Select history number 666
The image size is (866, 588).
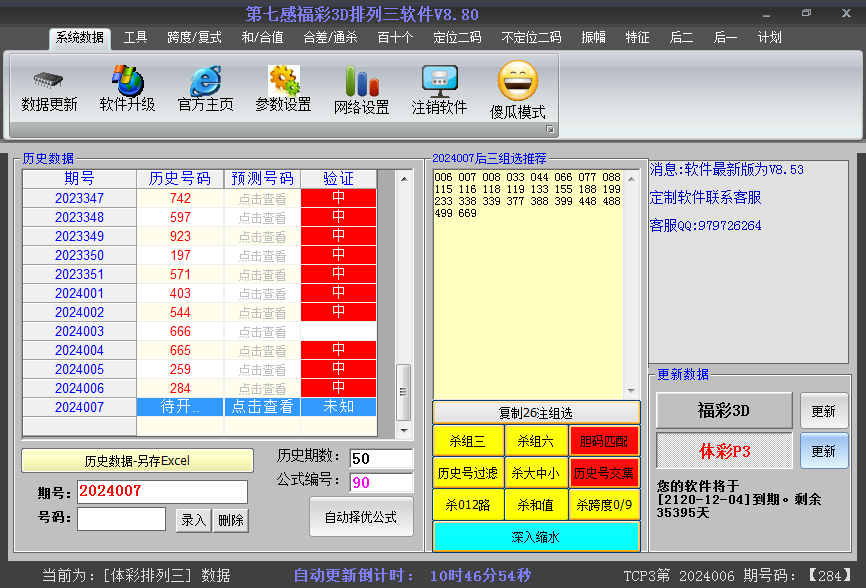[x=180, y=331]
